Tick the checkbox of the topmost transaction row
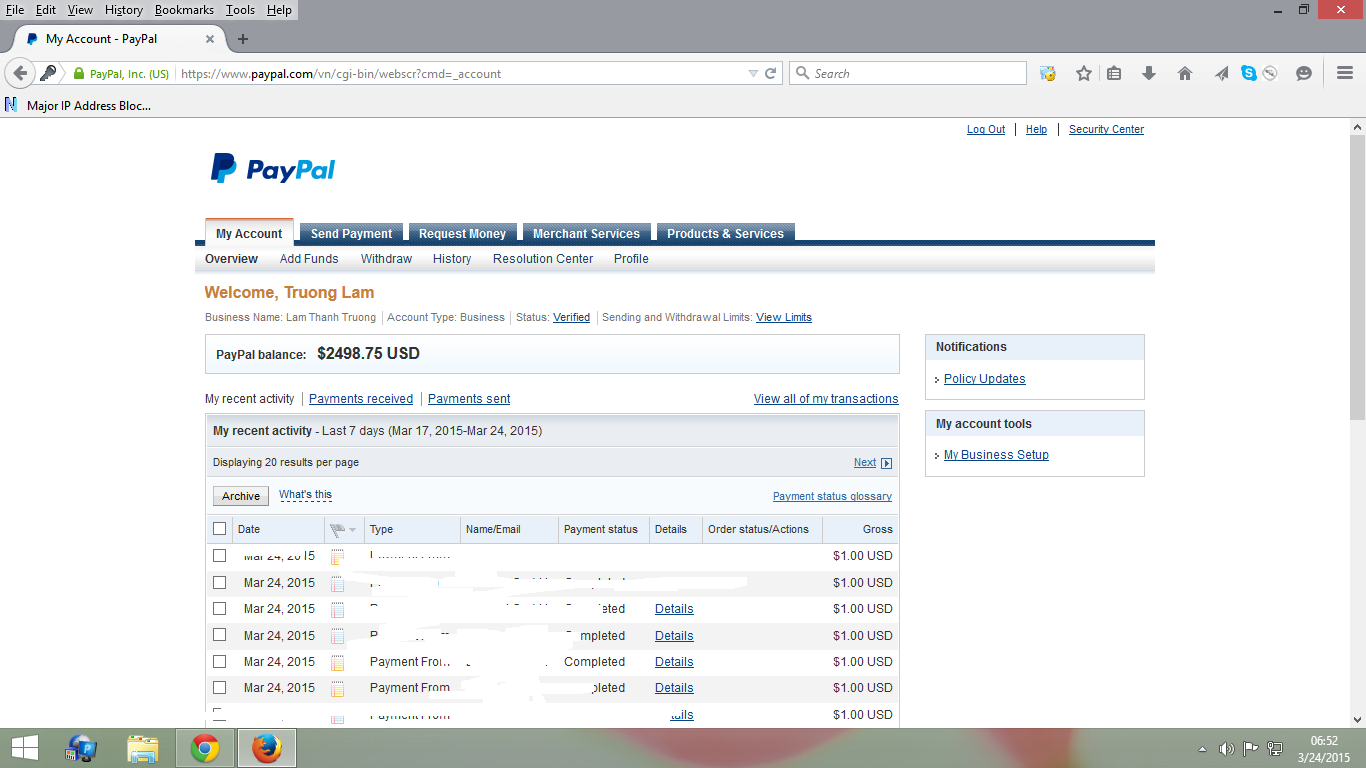Viewport: 1366px width, 768px height. [220, 556]
